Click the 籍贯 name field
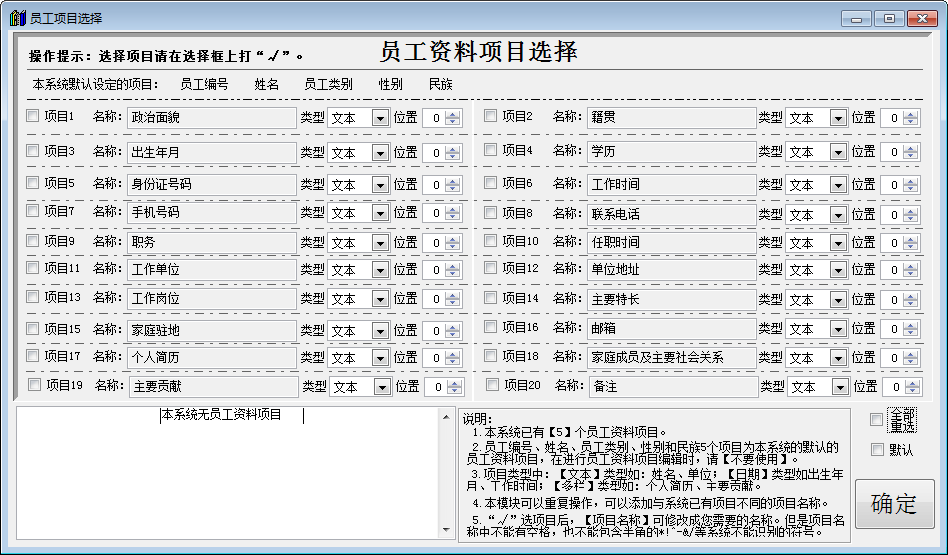Screen dimensions: 948x555 [x=672, y=117]
